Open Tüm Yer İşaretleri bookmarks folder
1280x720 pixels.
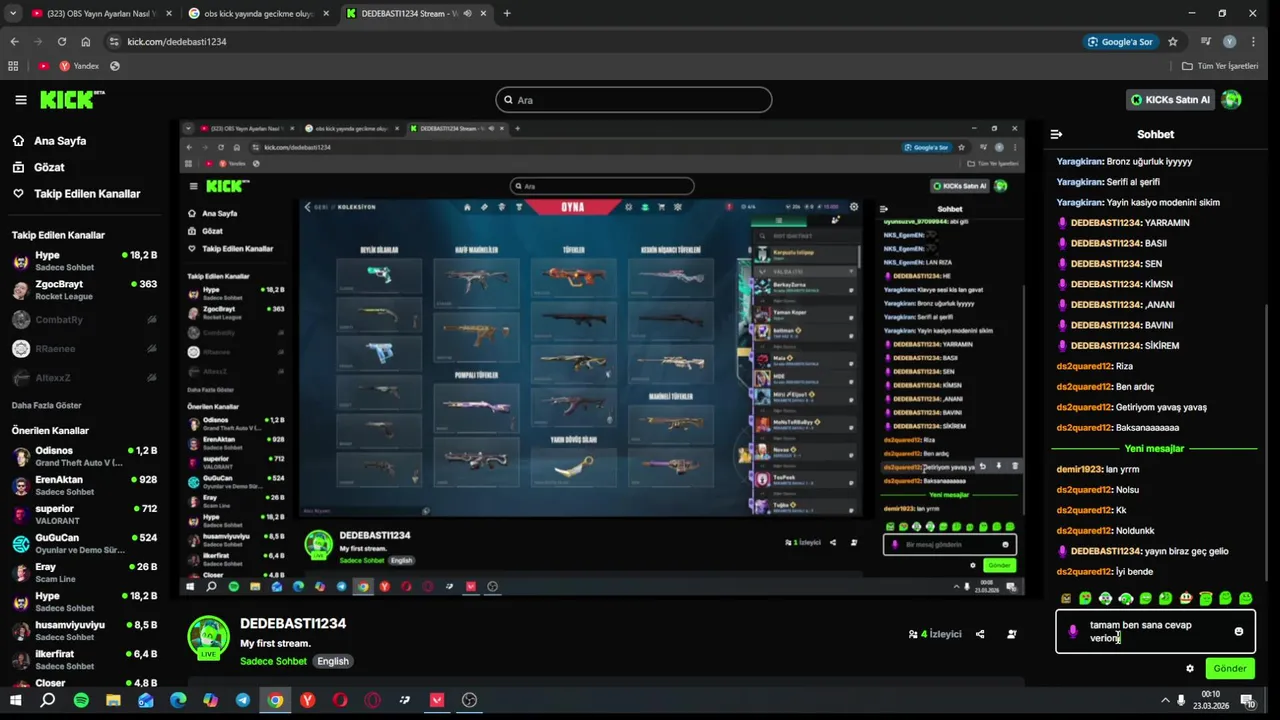(x=1220, y=66)
